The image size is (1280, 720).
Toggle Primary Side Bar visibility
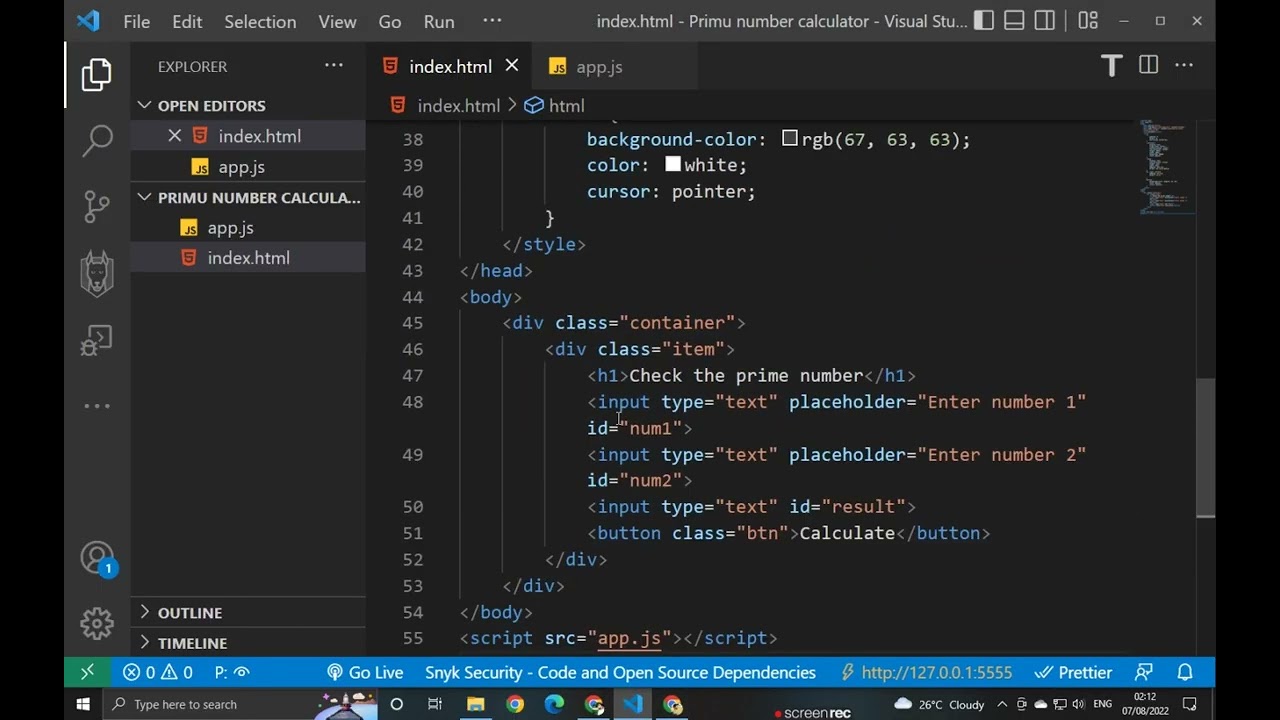[984, 21]
